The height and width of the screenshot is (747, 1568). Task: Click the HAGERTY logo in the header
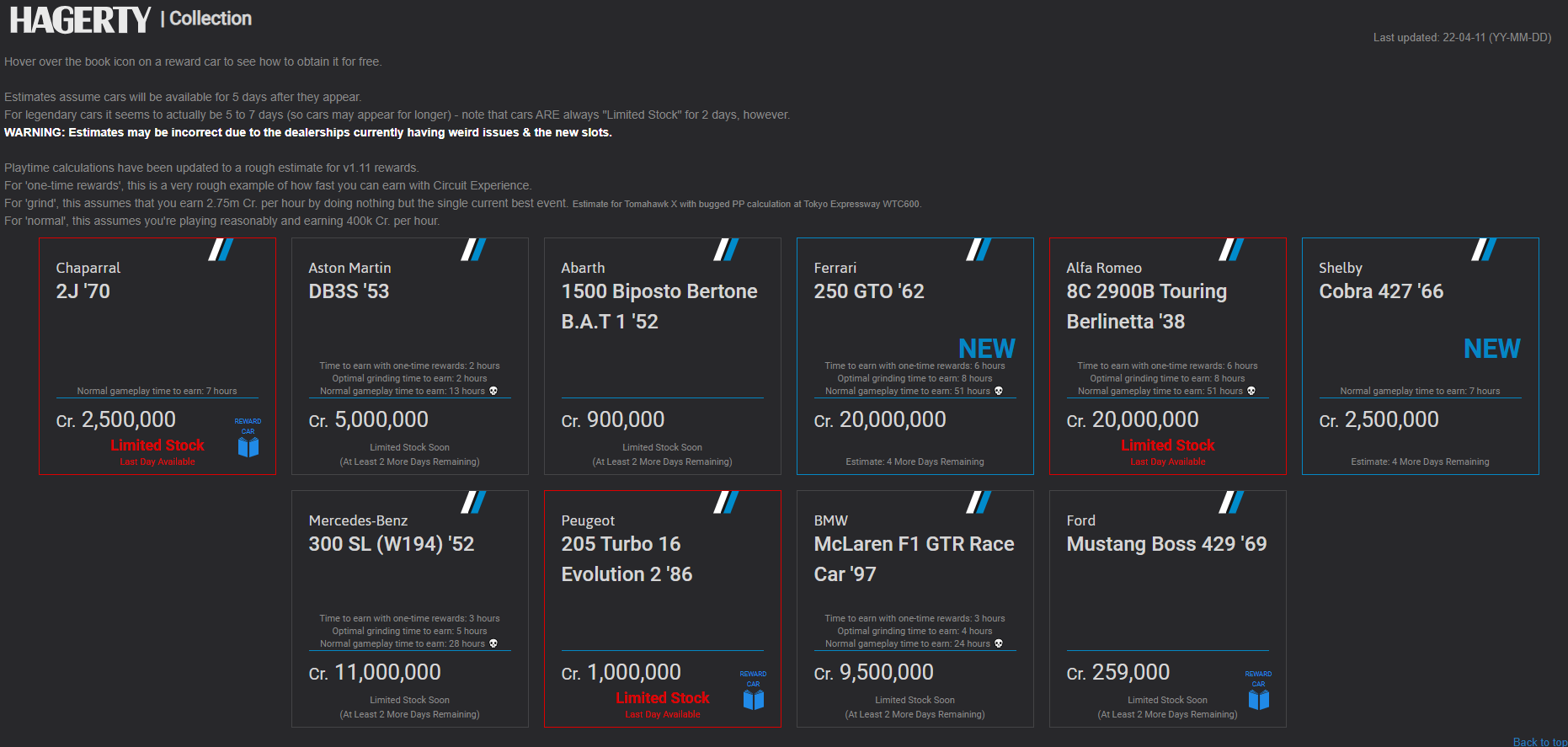point(80,19)
